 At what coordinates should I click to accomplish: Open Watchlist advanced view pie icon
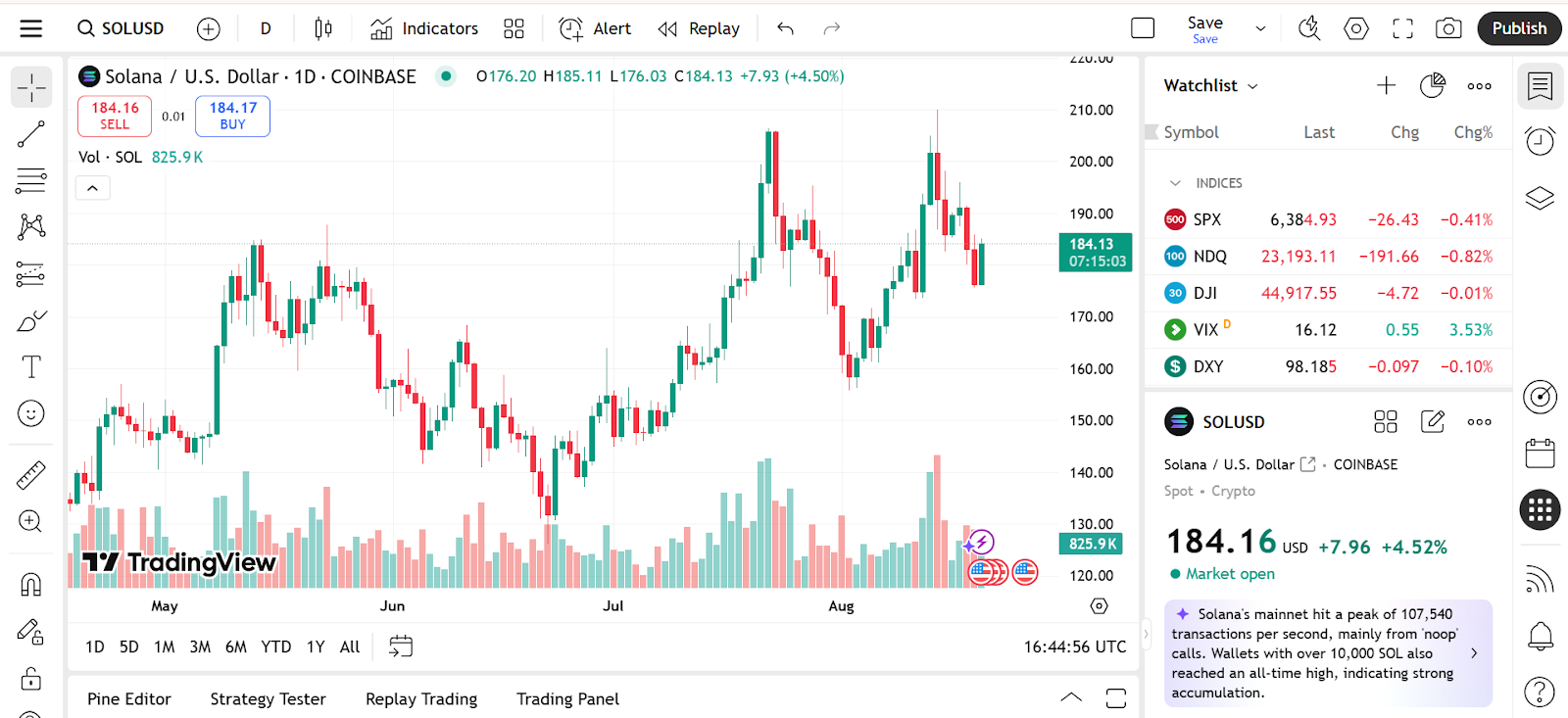[1433, 85]
